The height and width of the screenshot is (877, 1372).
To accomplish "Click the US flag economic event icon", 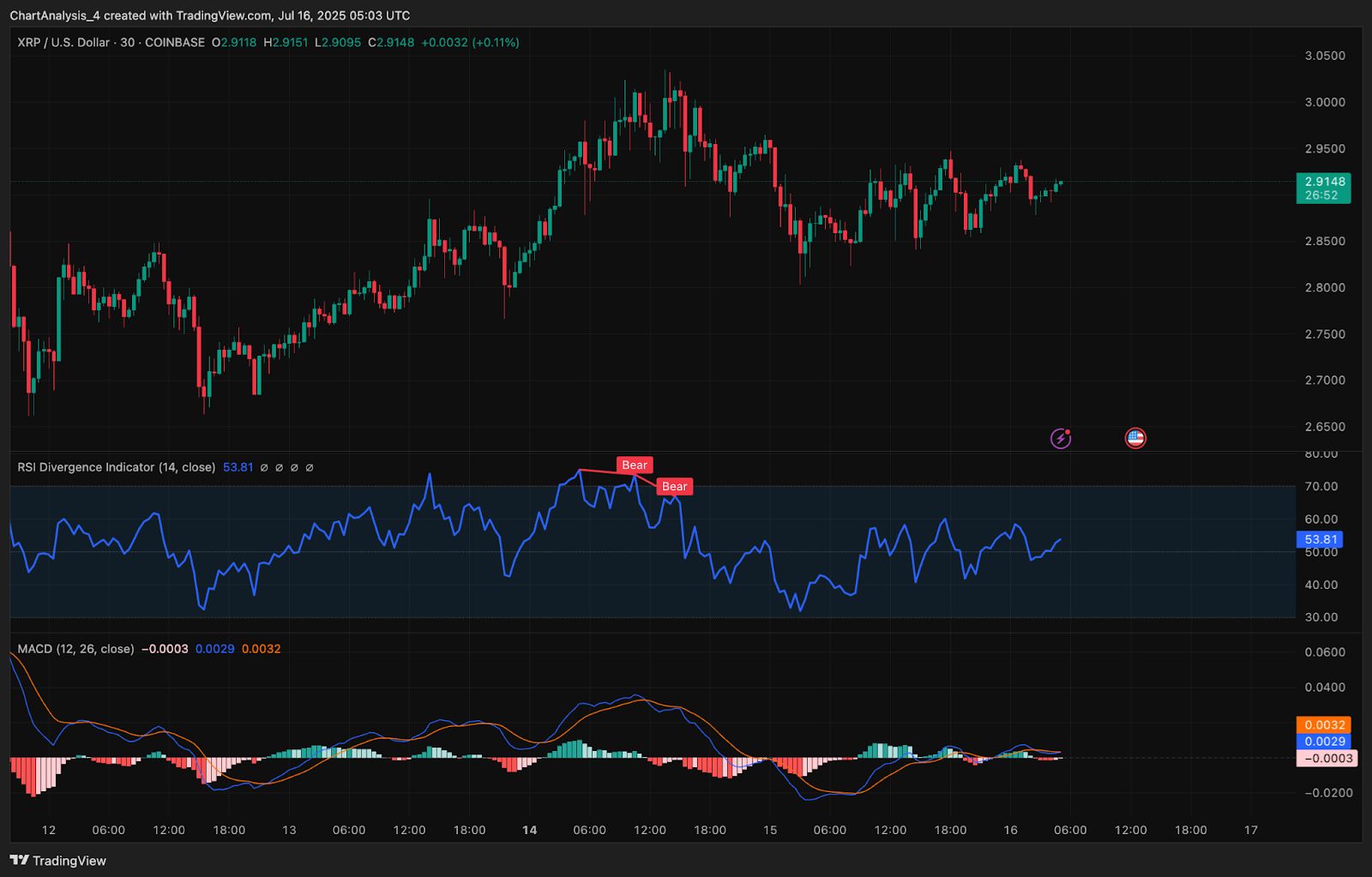I will pos(1135,438).
